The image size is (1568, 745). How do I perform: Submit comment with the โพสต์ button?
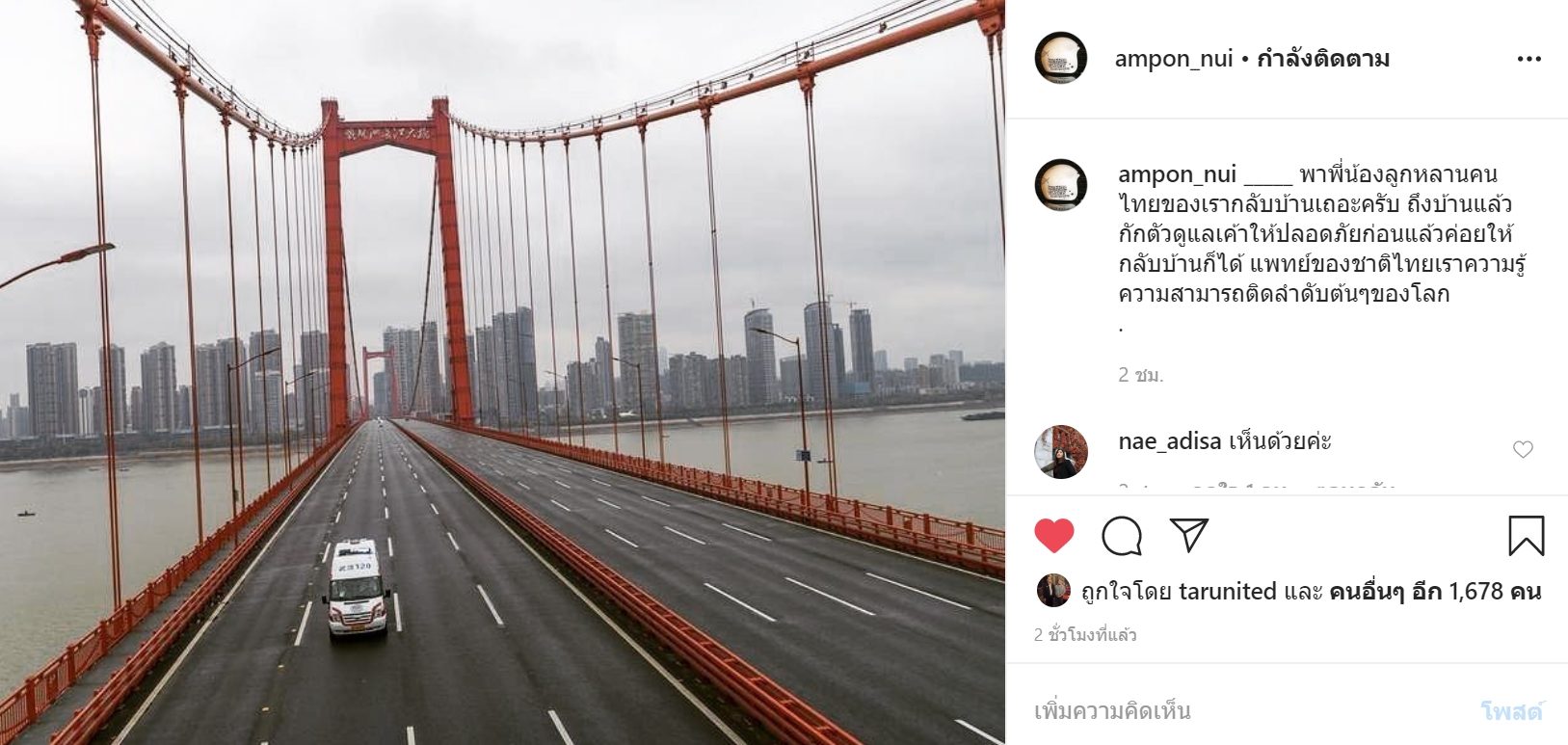click(1511, 711)
